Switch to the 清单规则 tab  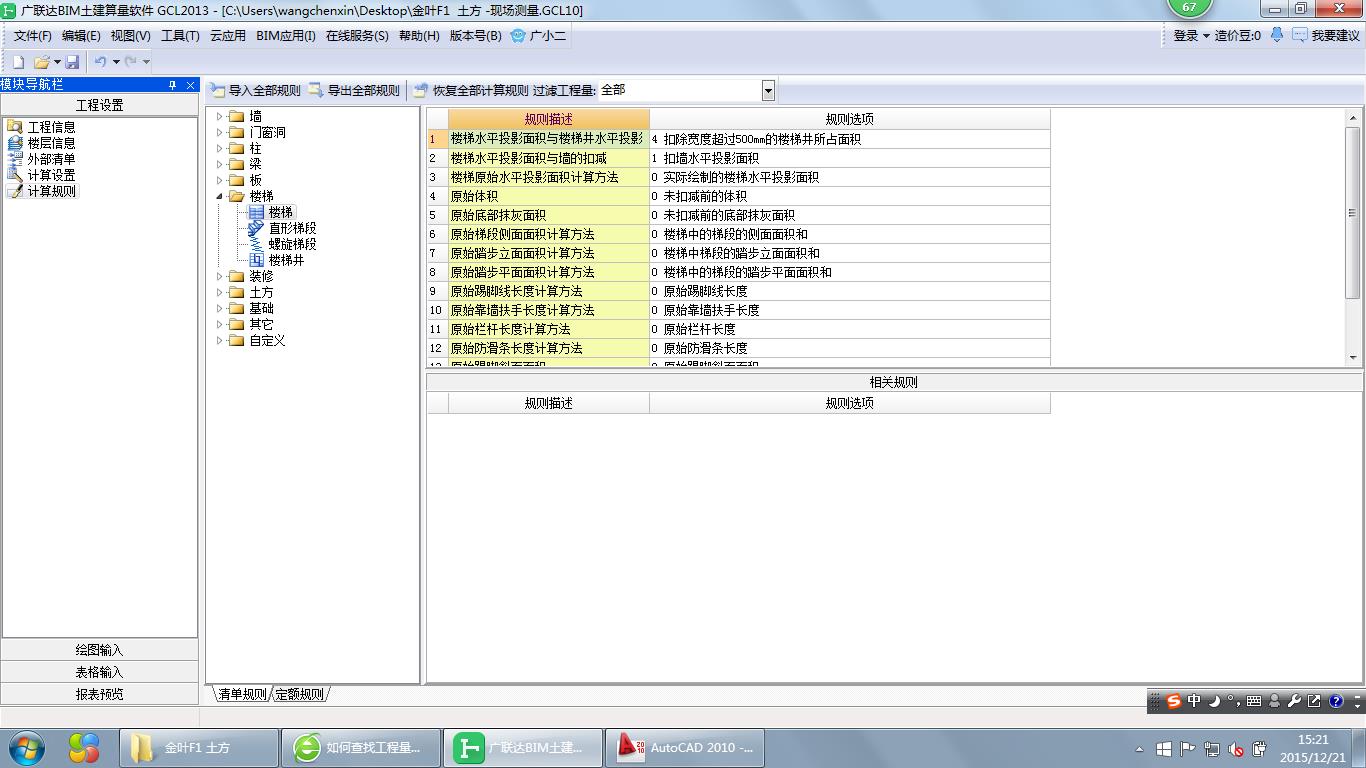242,694
